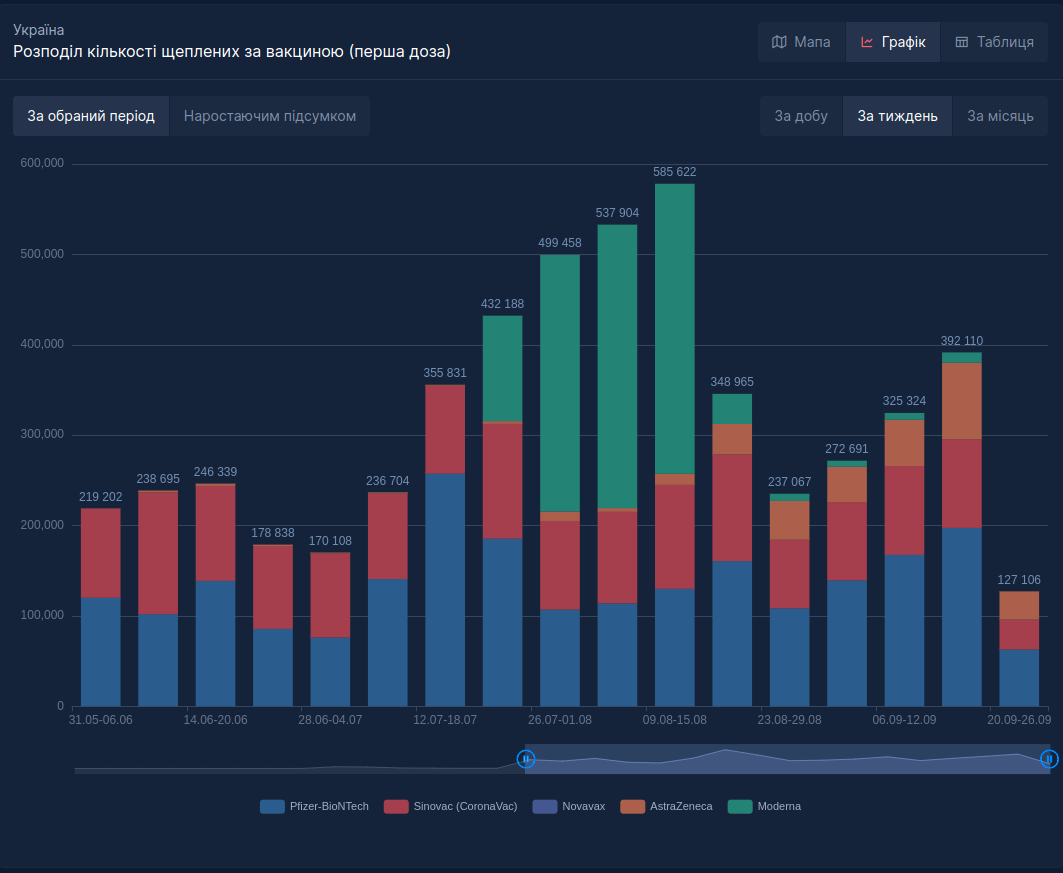Click the tallest bar labeled 585 622
1063x873 pixels.
[675, 400]
